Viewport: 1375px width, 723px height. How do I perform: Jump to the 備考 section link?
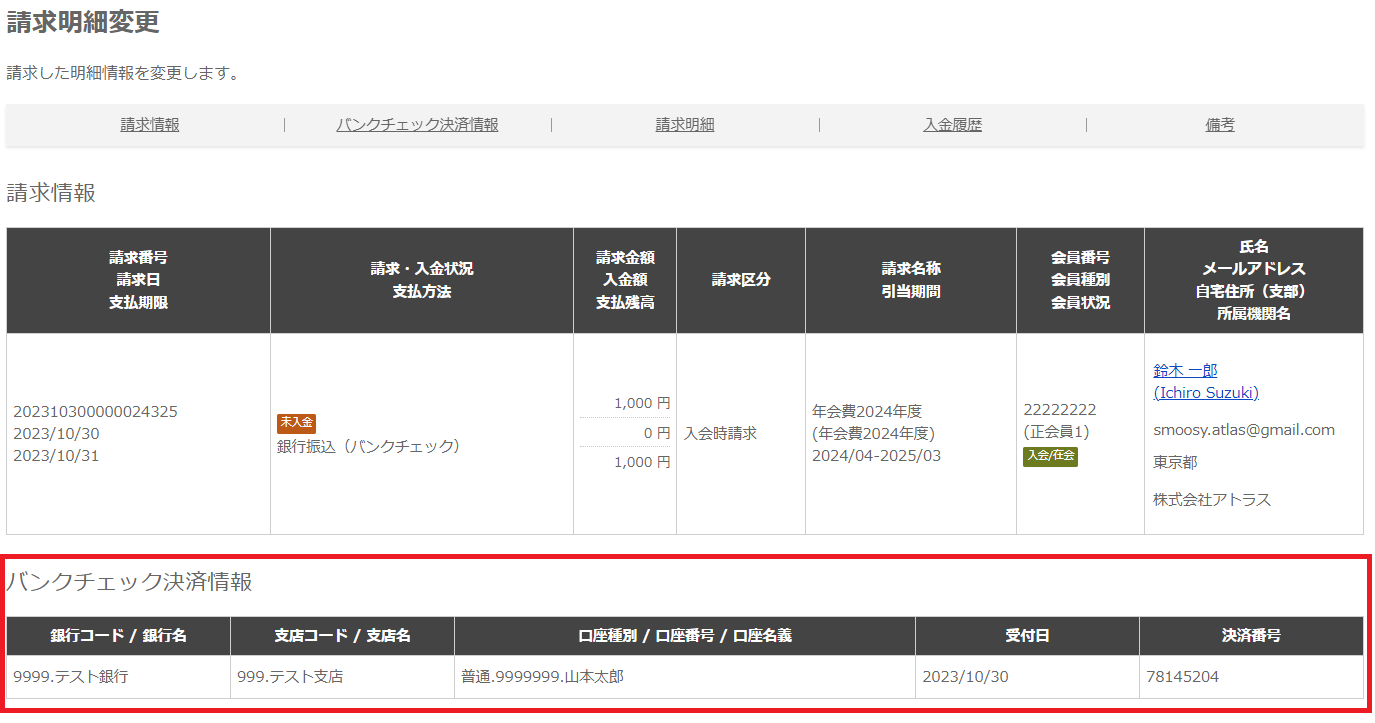[1220, 125]
